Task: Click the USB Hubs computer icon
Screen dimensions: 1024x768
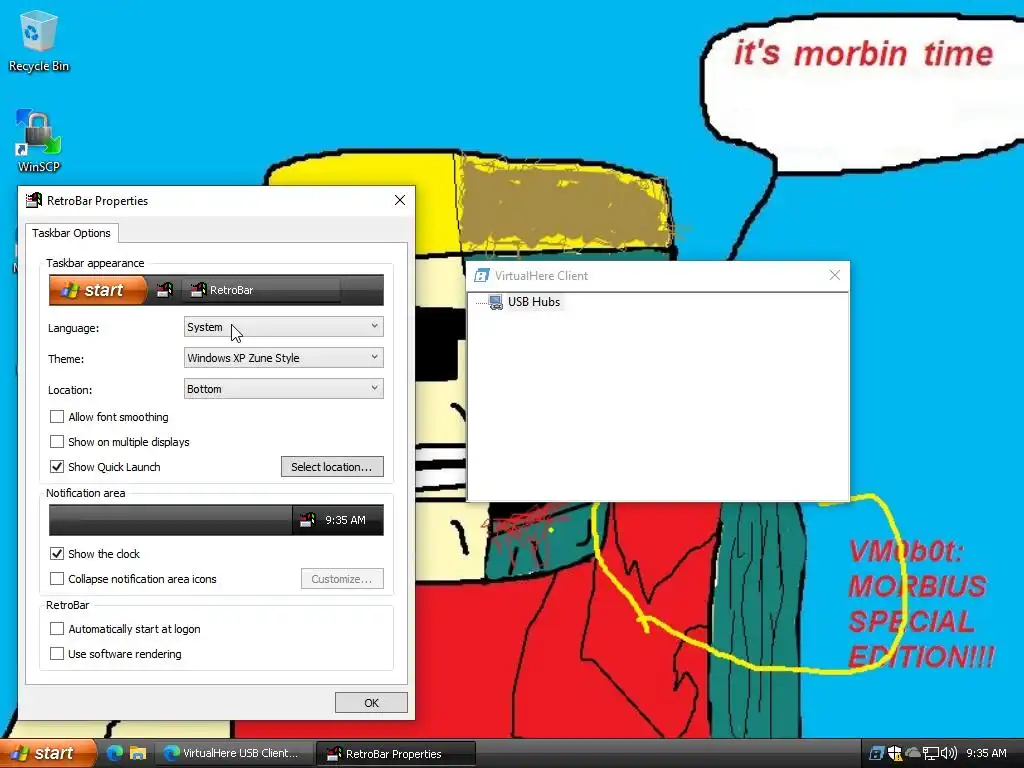Action: pyautogui.click(x=496, y=302)
